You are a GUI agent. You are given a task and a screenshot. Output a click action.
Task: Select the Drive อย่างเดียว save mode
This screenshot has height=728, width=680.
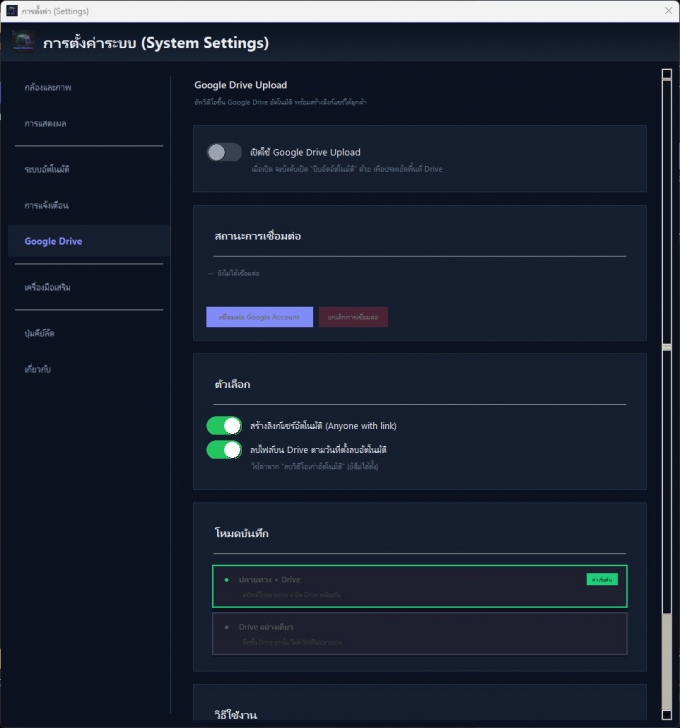pos(420,634)
